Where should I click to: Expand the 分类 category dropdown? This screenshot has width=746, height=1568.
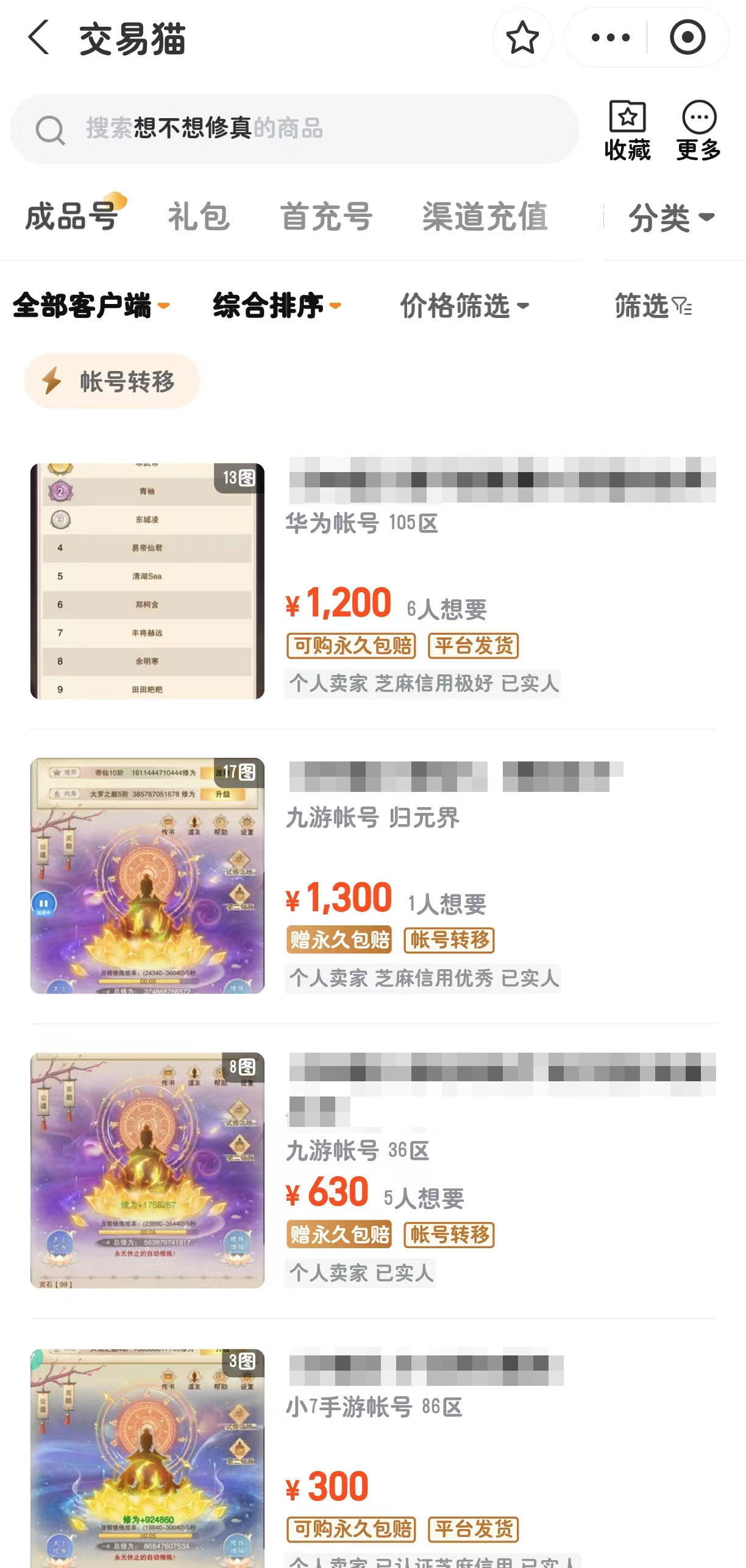pyautogui.click(x=672, y=217)
